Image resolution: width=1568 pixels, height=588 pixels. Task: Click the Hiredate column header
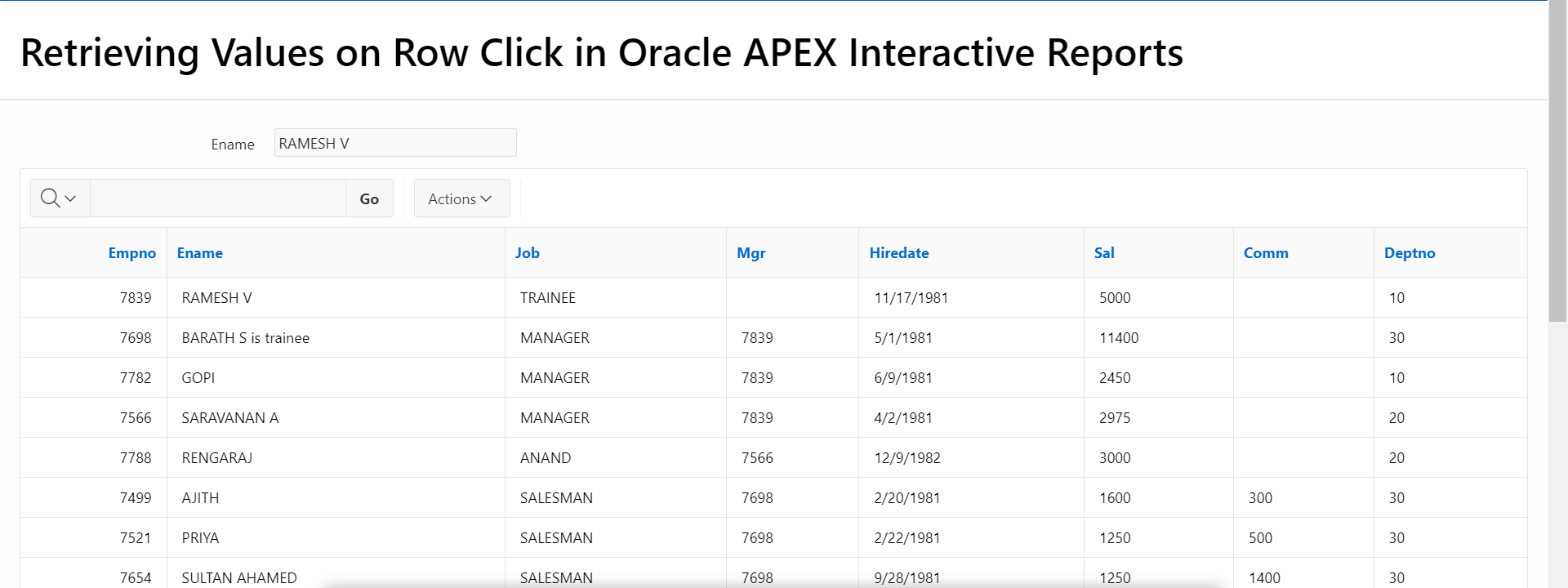[899, 253]
